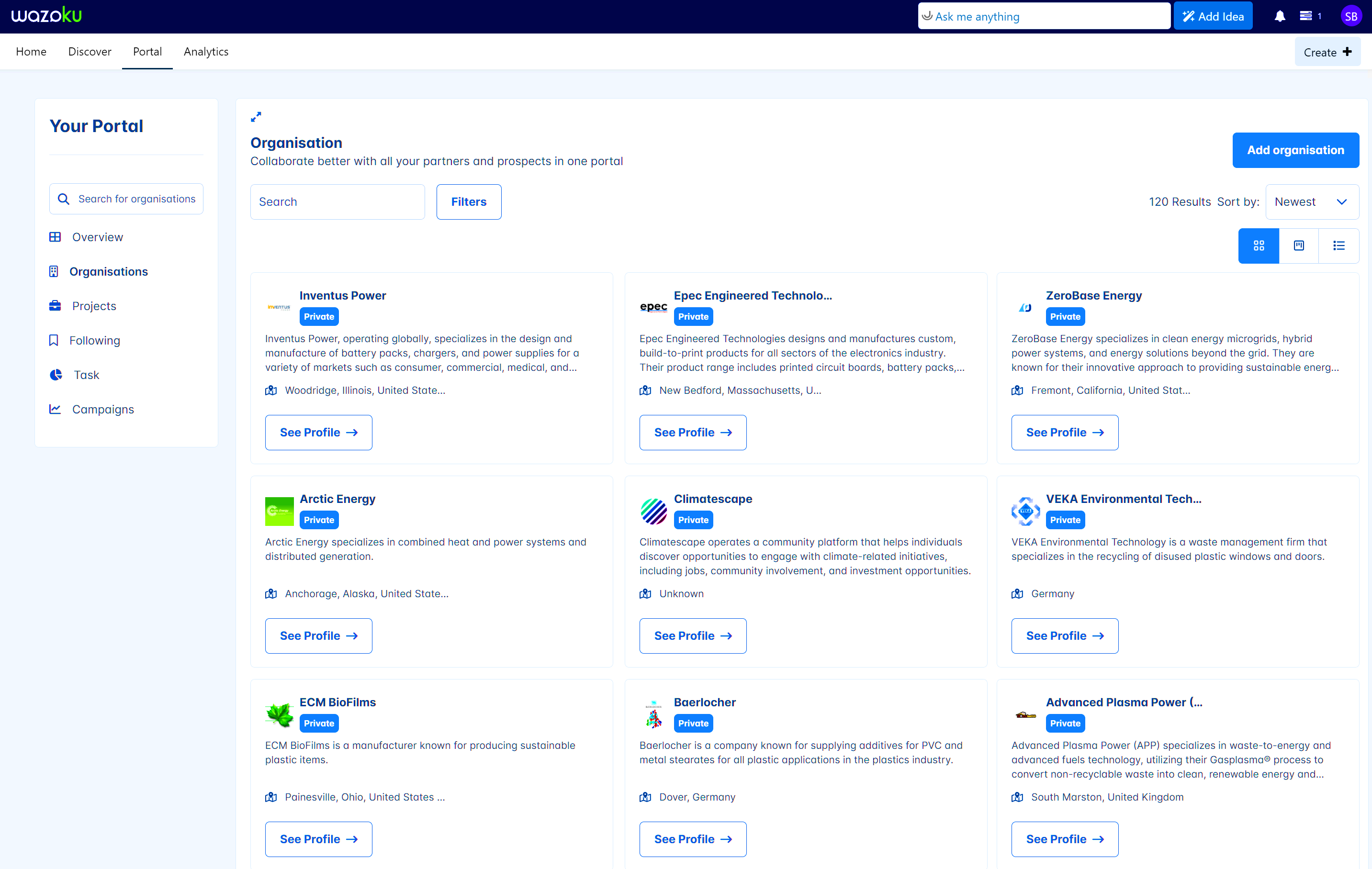Open the Newest sort dropdown
1372x869 pixels.
[1312, 201]
